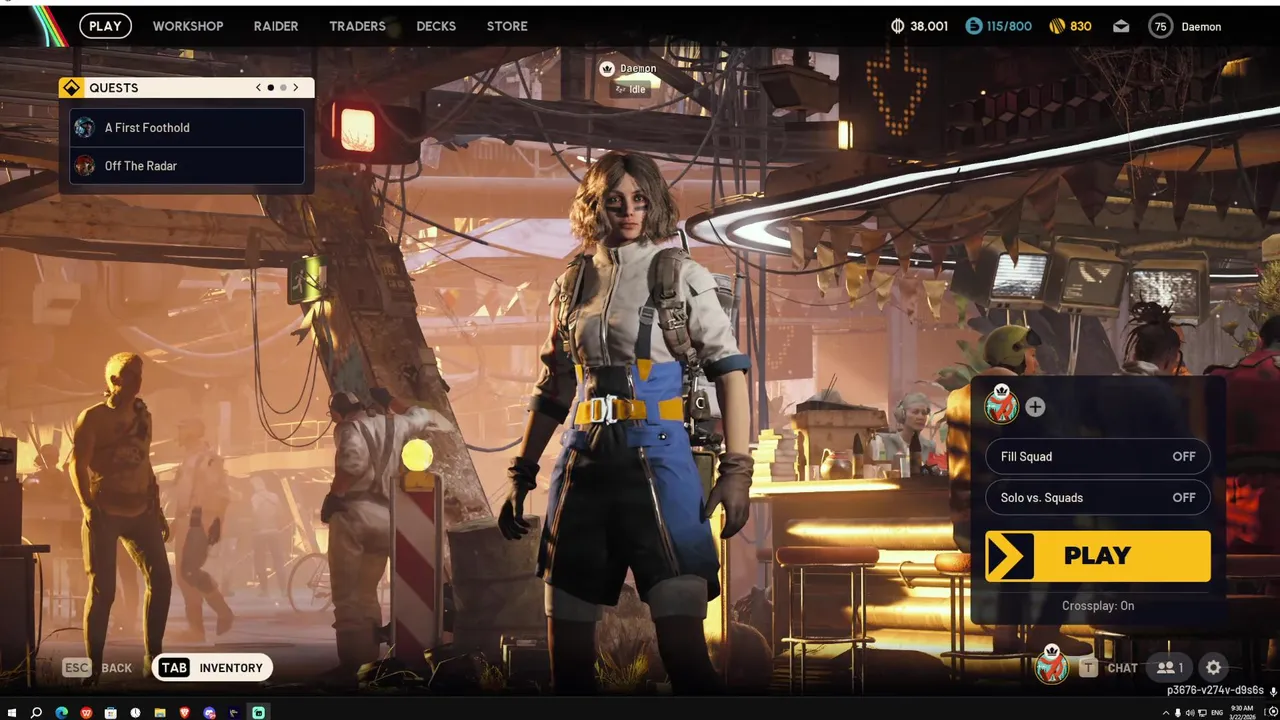Go to next quests page arrow
This screenshot has width=1280, height=720.
[x=295, y=88]
